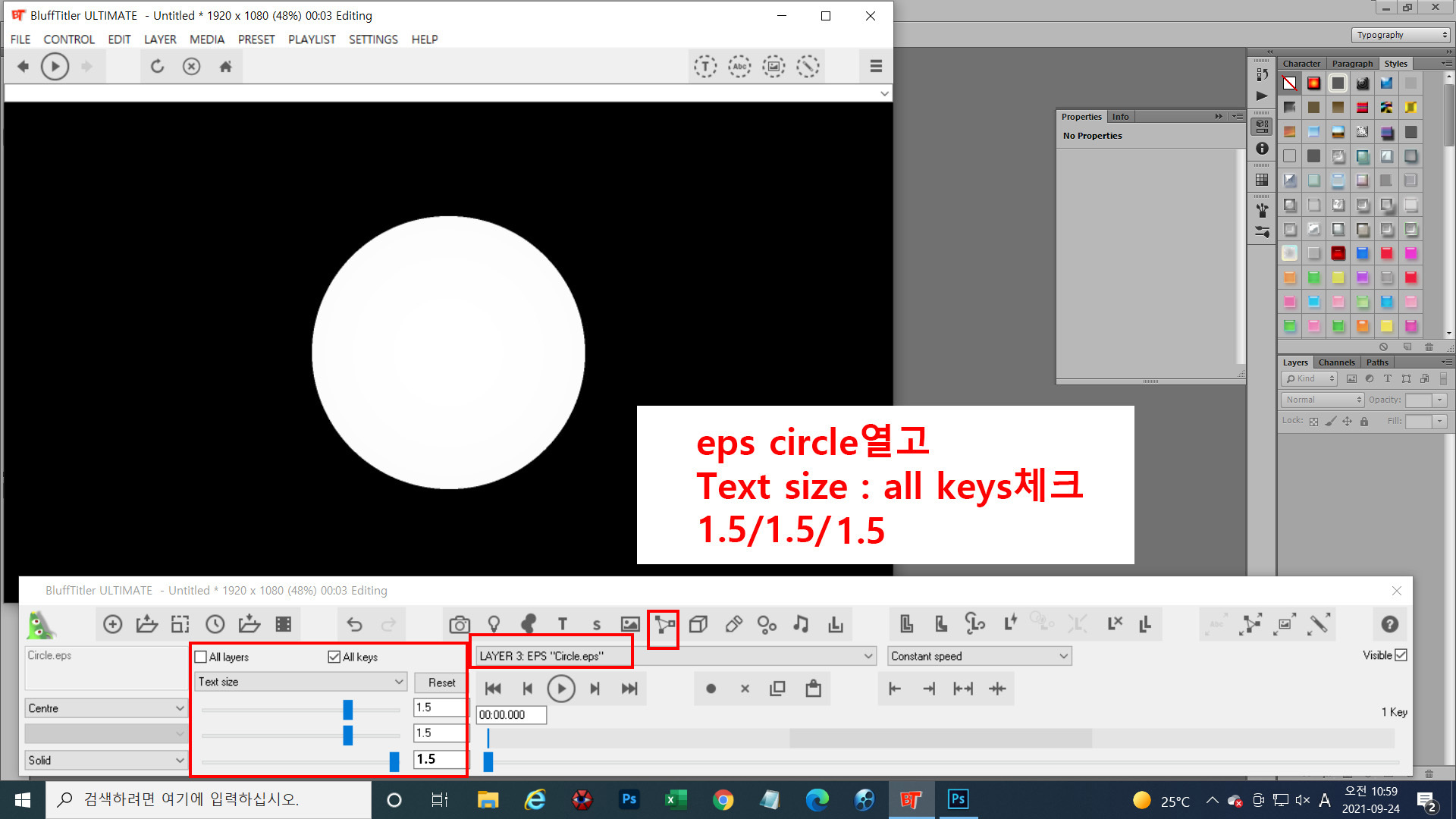Click the first Text size slider handle

click(348, 709)
